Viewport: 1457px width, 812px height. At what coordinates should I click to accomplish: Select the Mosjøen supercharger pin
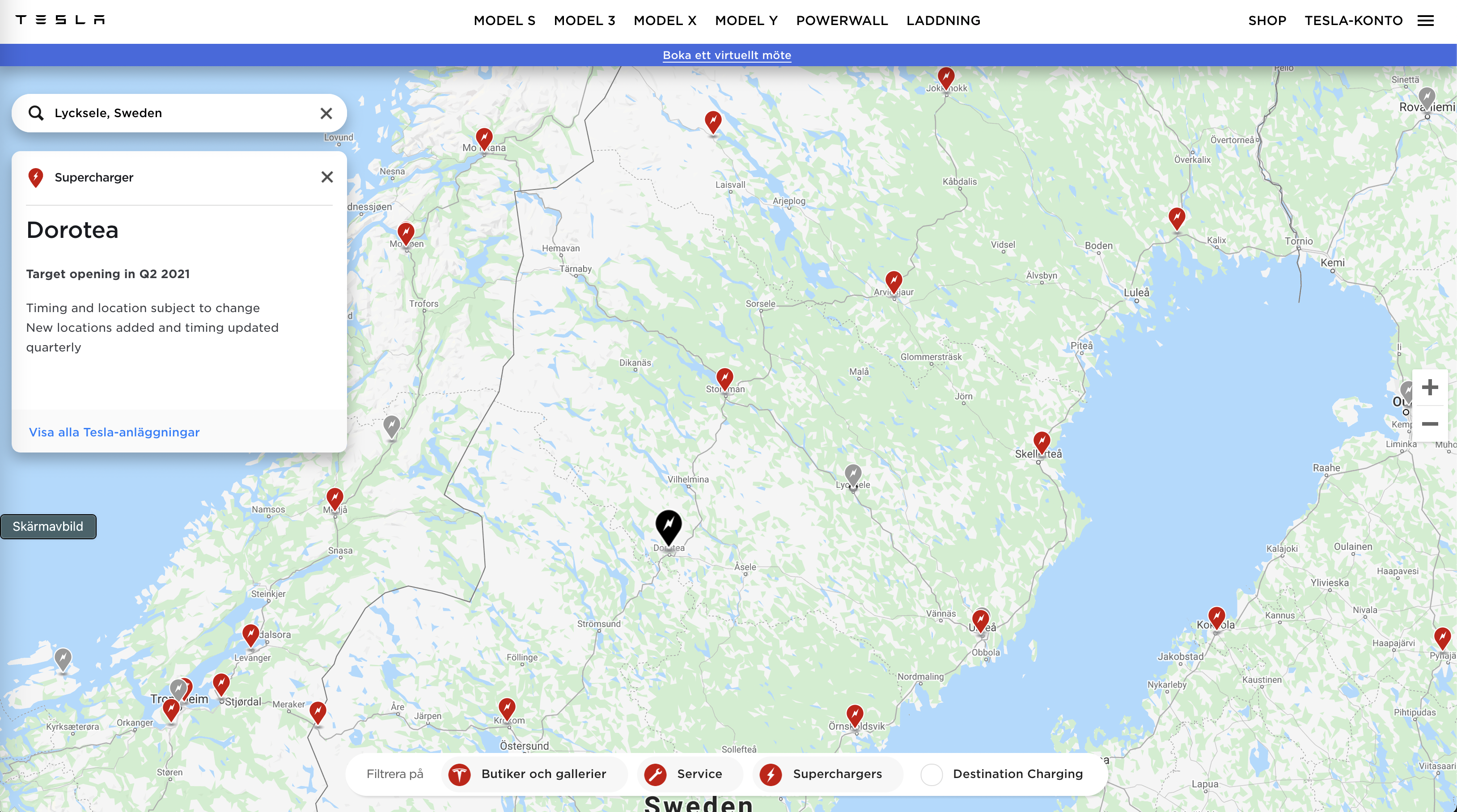[406, 233]
